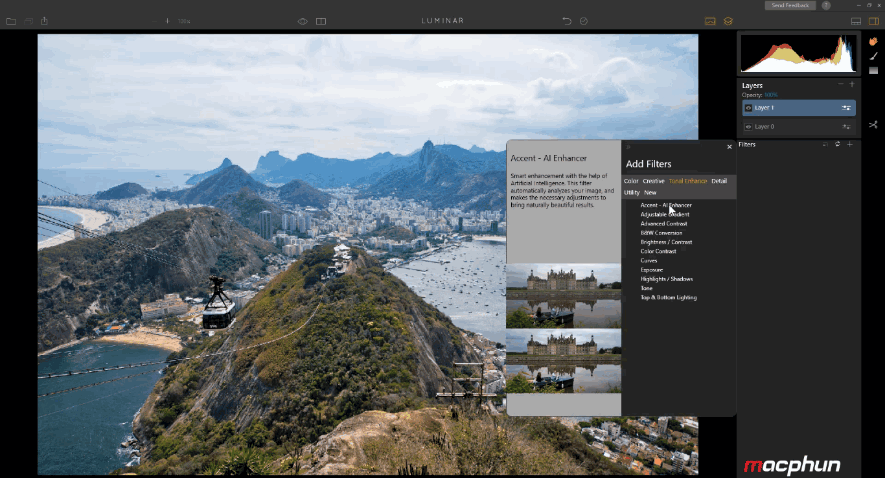Click the batch processing icon in the top toolbar
Screen dimensions: 885x478
click(x=28, y=21)
